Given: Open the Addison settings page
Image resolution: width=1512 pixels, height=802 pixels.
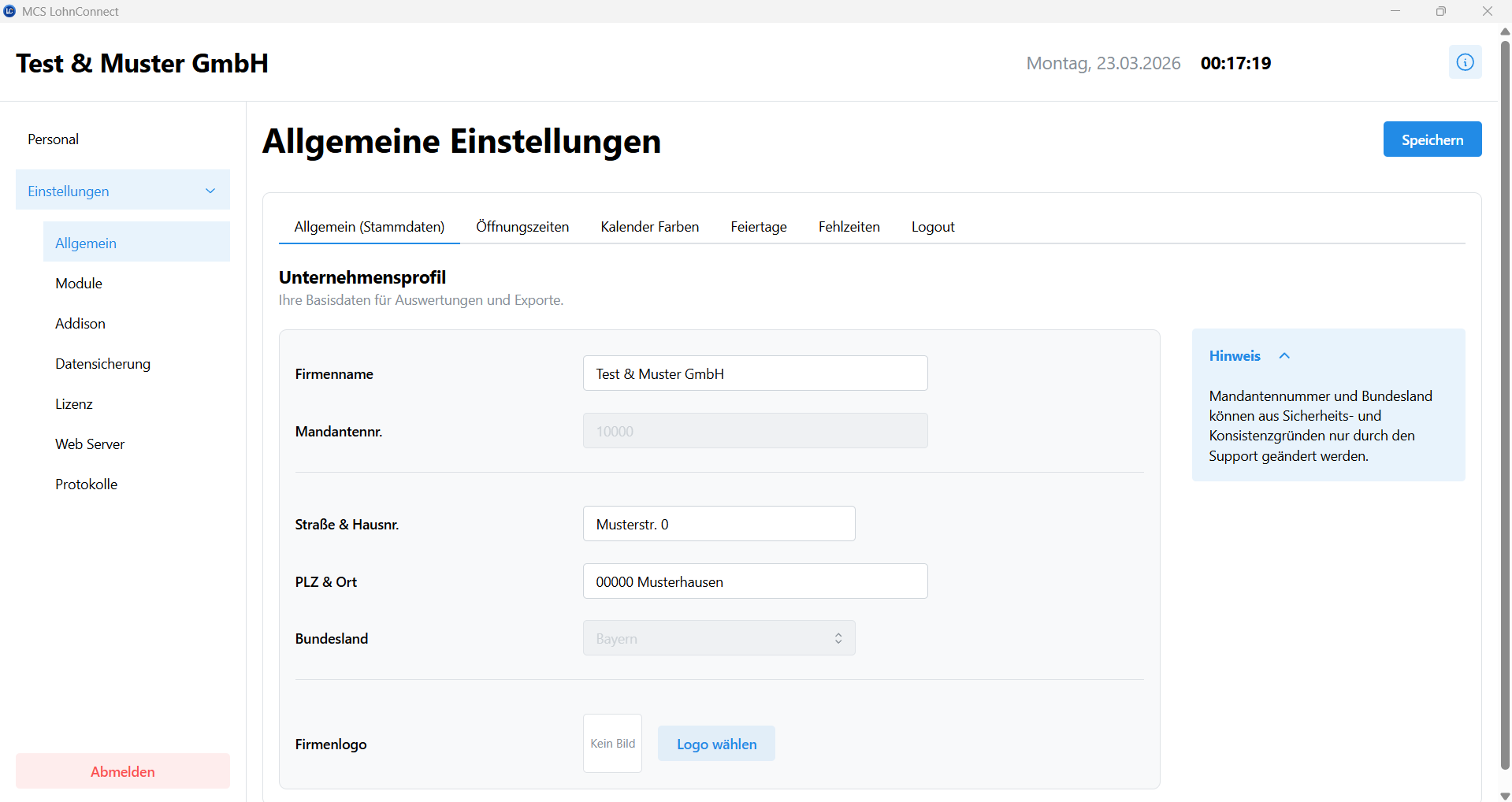Looking at the screenshot, I should click(x=80, y=323).
